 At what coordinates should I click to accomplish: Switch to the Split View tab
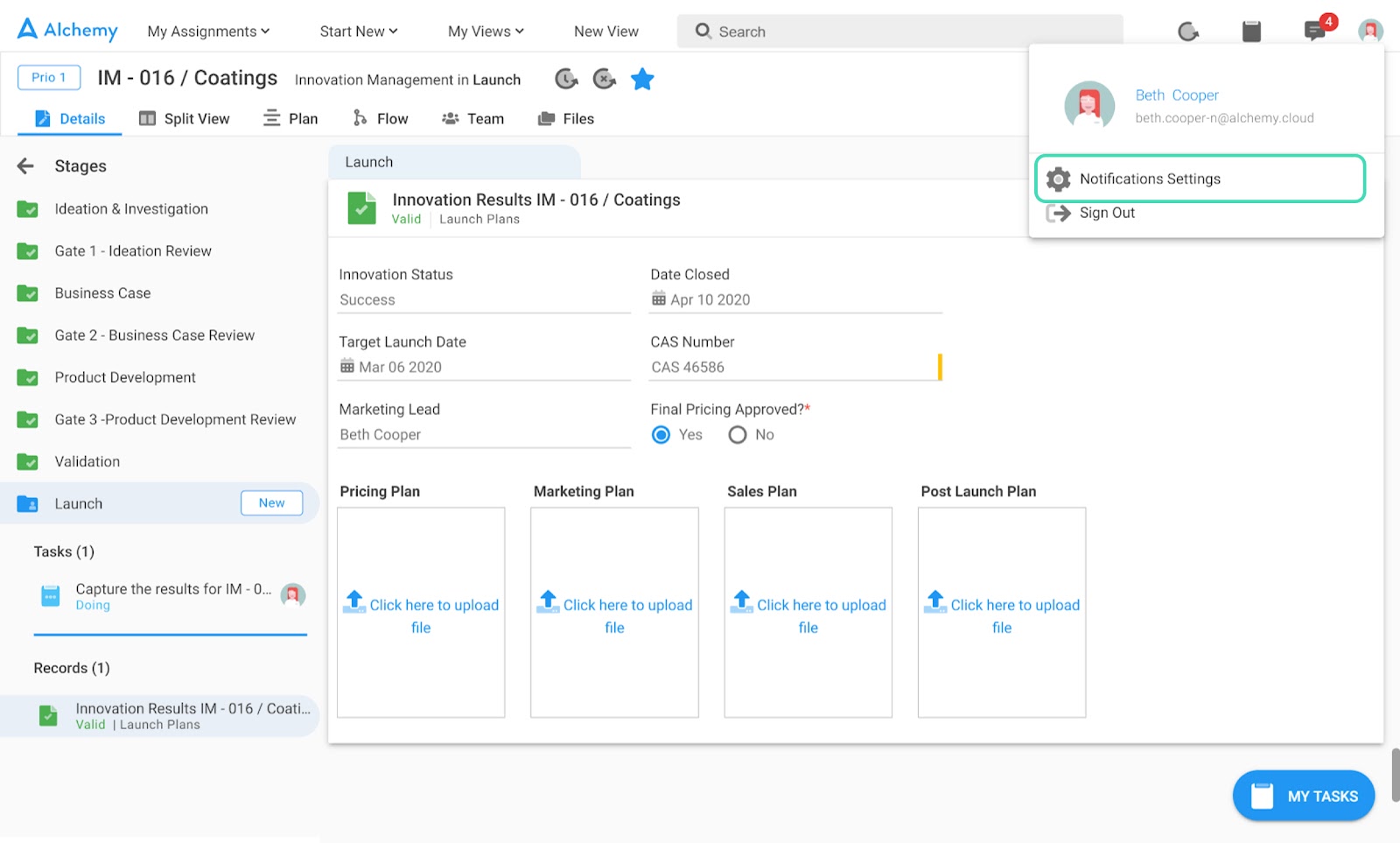coord(185,119)
